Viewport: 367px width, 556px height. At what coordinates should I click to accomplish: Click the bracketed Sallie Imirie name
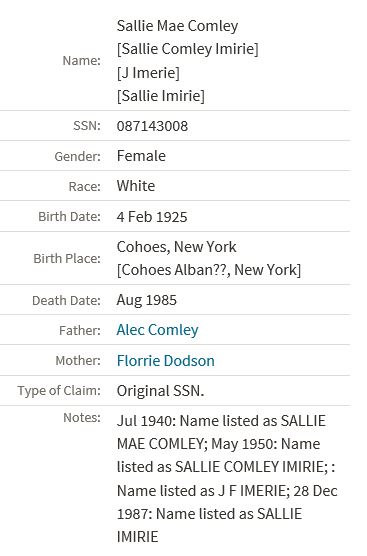tap(161, 96)
